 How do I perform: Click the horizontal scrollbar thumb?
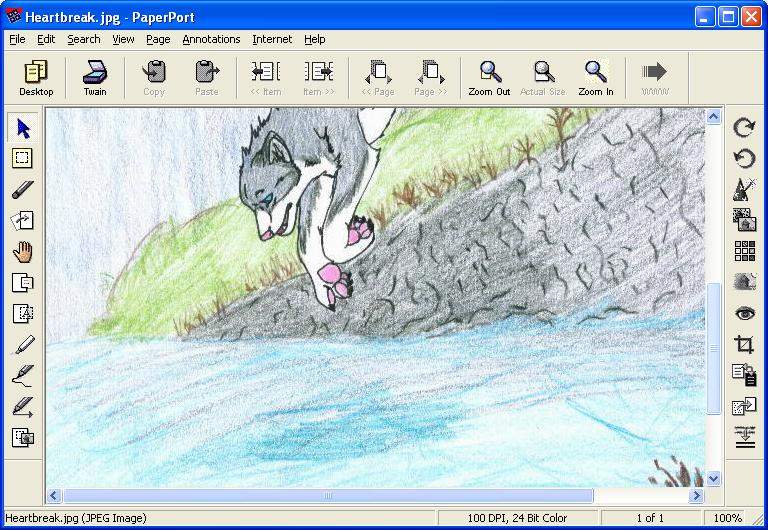(328, 496)
